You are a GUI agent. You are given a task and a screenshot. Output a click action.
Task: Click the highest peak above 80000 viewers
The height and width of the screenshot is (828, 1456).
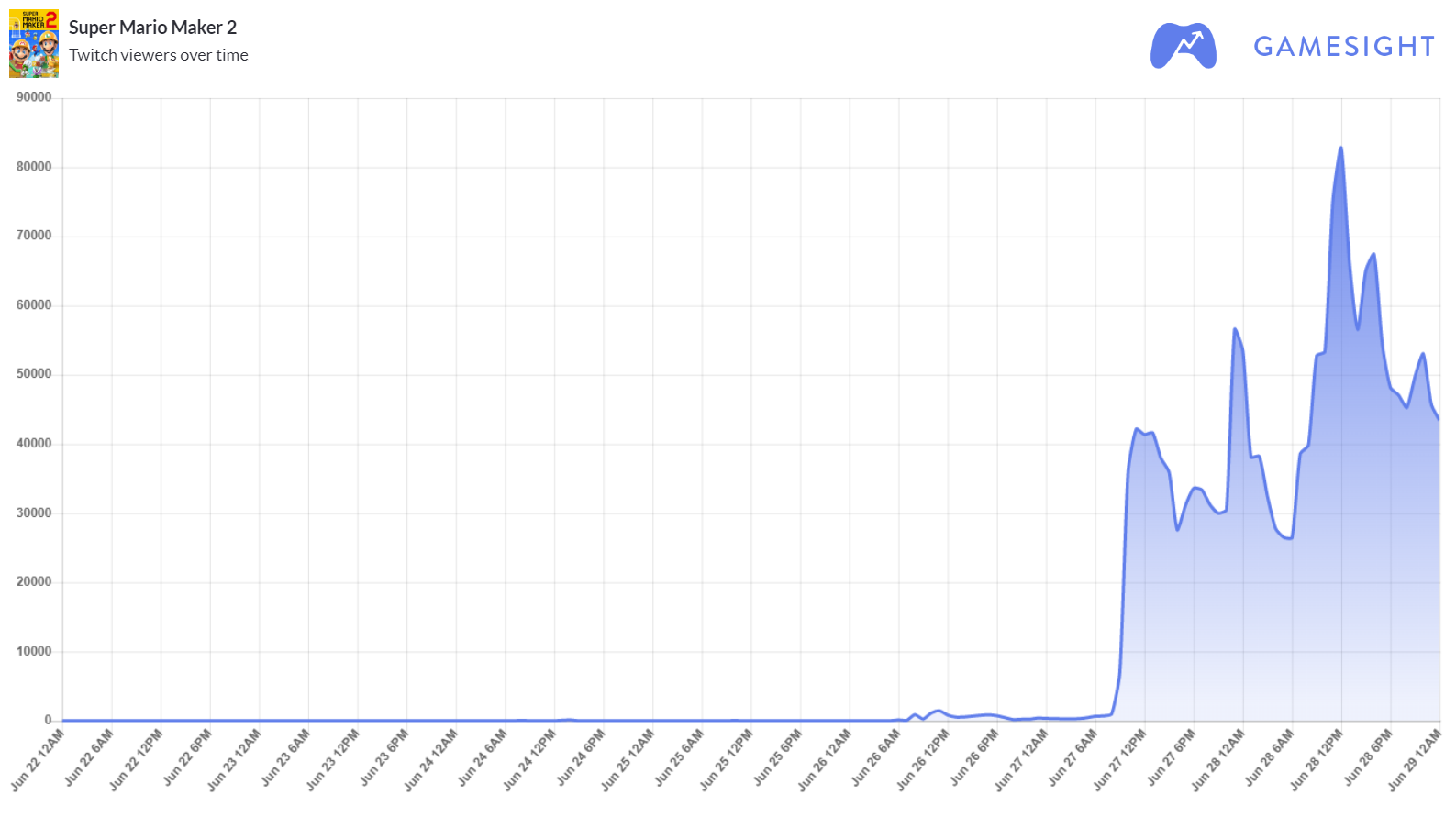tap(1341, 148)
